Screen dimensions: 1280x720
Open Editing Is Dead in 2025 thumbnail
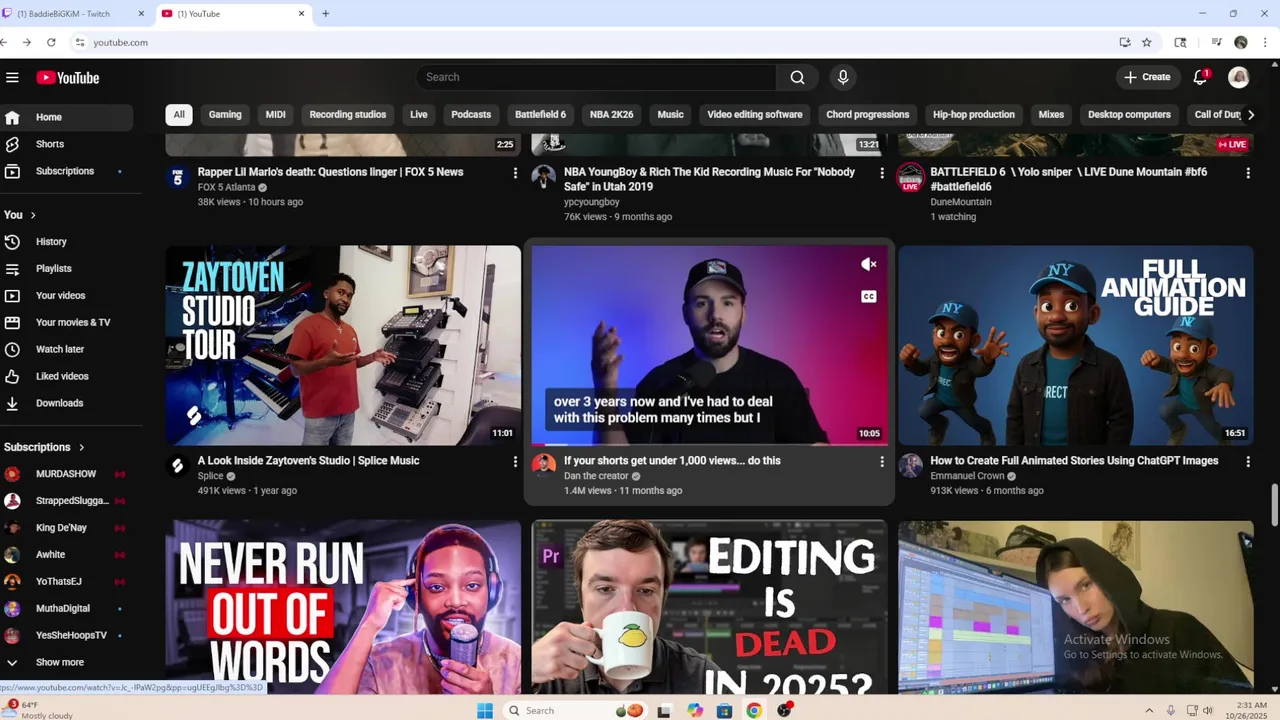click(709, 607)
